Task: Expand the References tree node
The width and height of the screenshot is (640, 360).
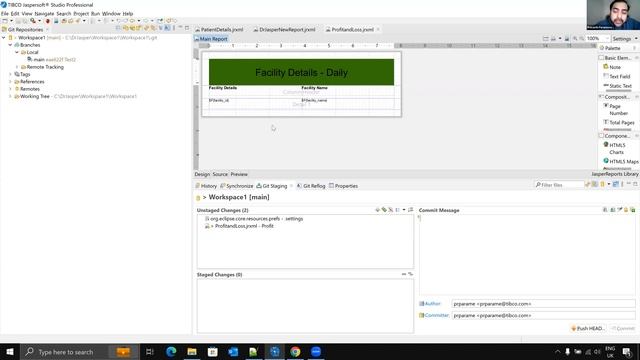Action: pos(10,82)
